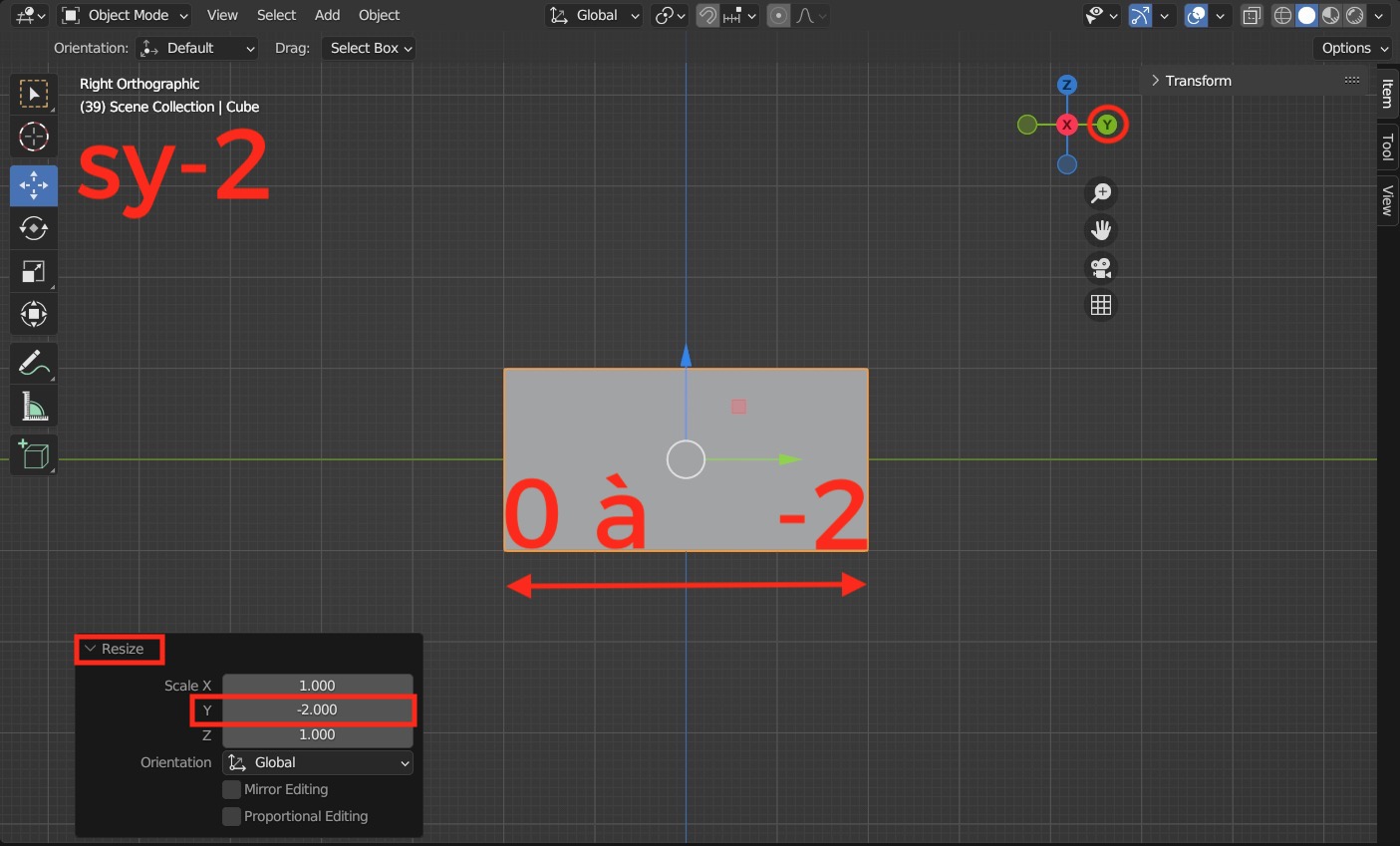Click the Scale Y value field
This screenshot has height=846, width=1400.
pos(318,709)
